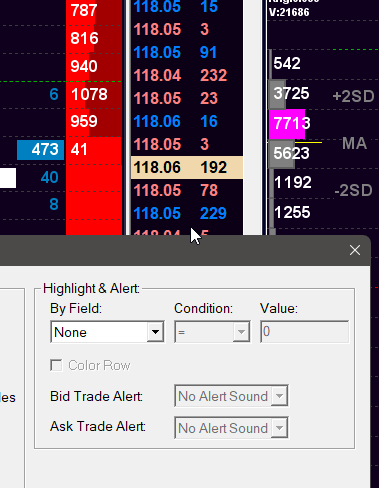Click the 41 red ask cell
Image resolution: width=379 pixels, height=488 pixels.
click(94, 150)
